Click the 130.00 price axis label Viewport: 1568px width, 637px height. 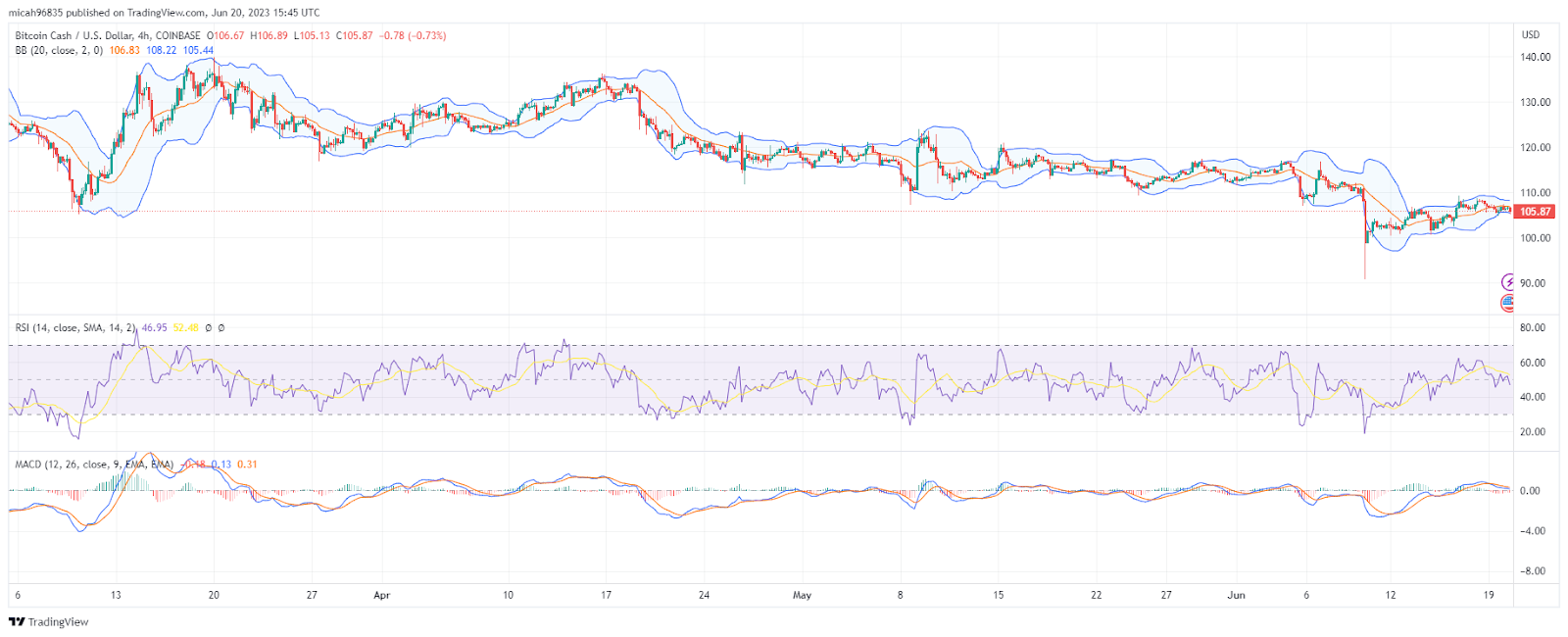[1535, 102]
